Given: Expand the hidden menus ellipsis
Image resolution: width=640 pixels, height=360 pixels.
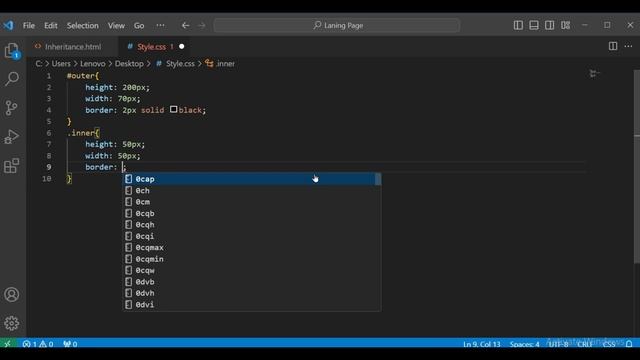Looking at the screenshot, I should (x=160, y=25).
